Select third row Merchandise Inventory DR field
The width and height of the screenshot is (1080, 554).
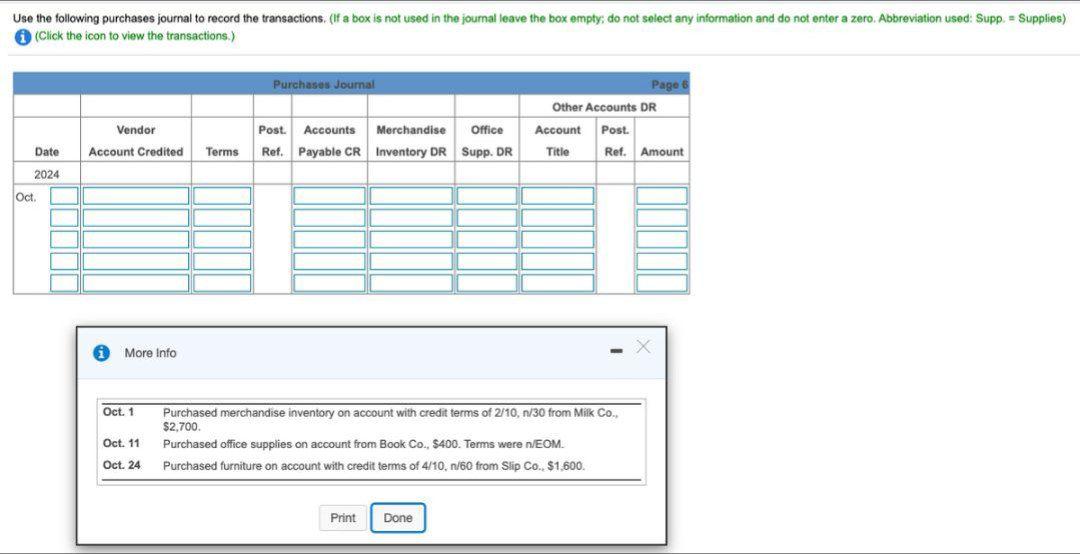pos(411,239)
